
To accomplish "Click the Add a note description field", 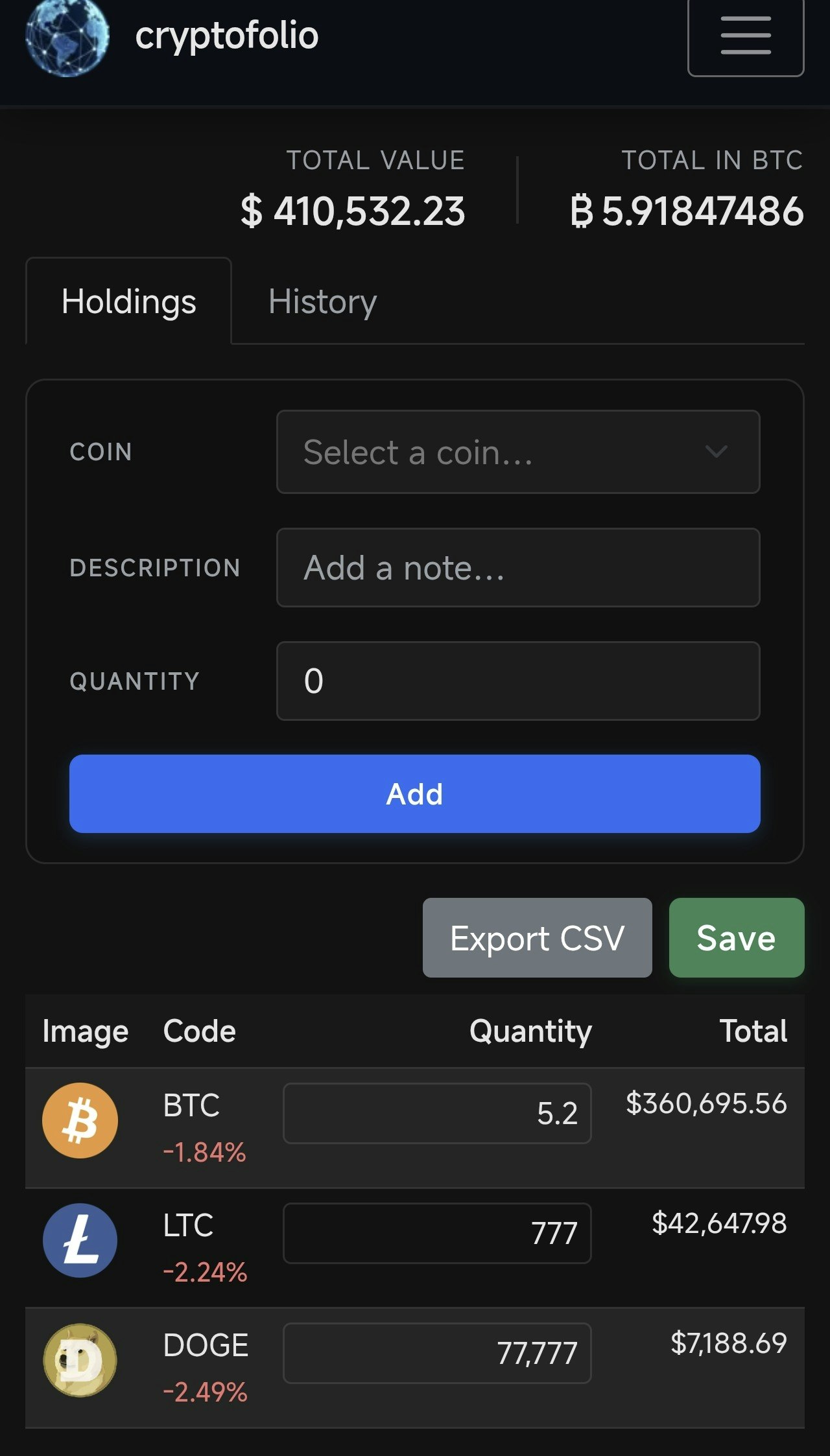I will (x=517, y=567).
